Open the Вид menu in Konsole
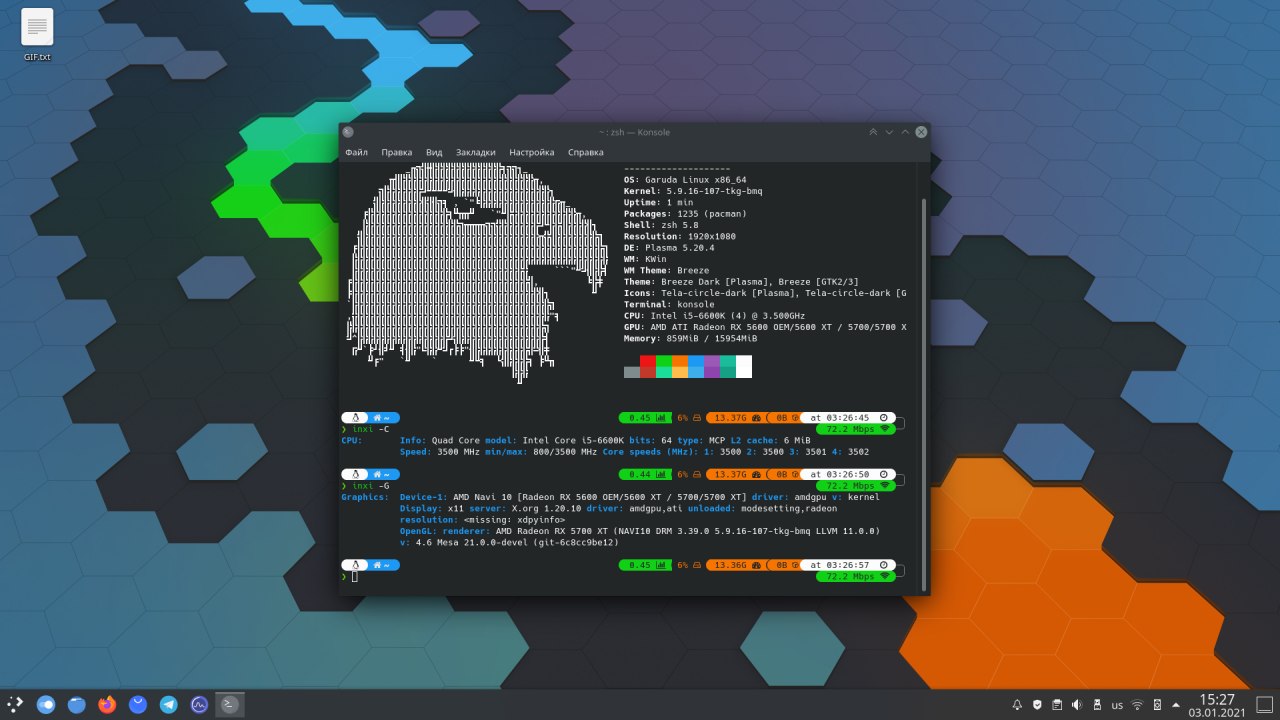The height and width of the screenshot is (720, 1280). [x=434, y=152]
